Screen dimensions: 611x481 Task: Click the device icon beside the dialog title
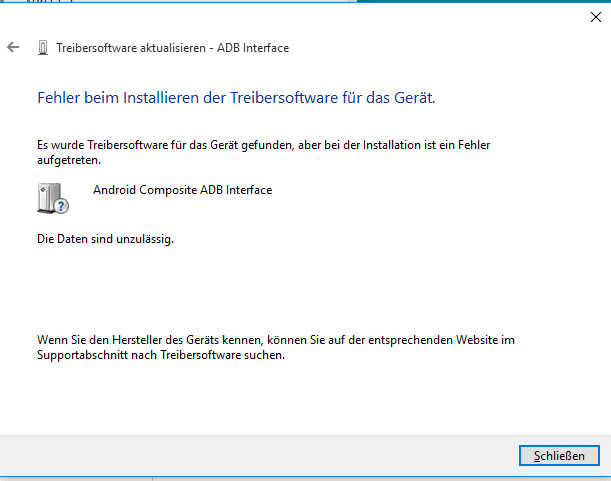coord(43,48)
